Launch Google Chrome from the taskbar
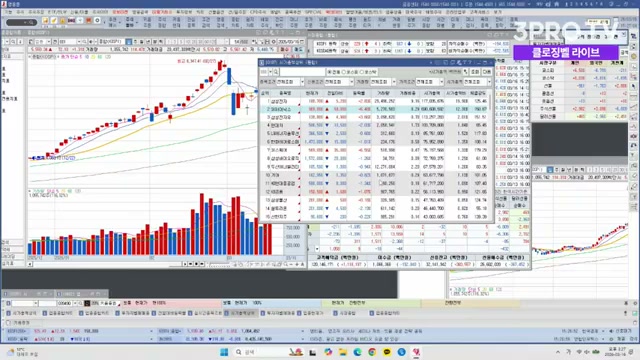The width and height of the screenshot is (640, 360). 372,352
